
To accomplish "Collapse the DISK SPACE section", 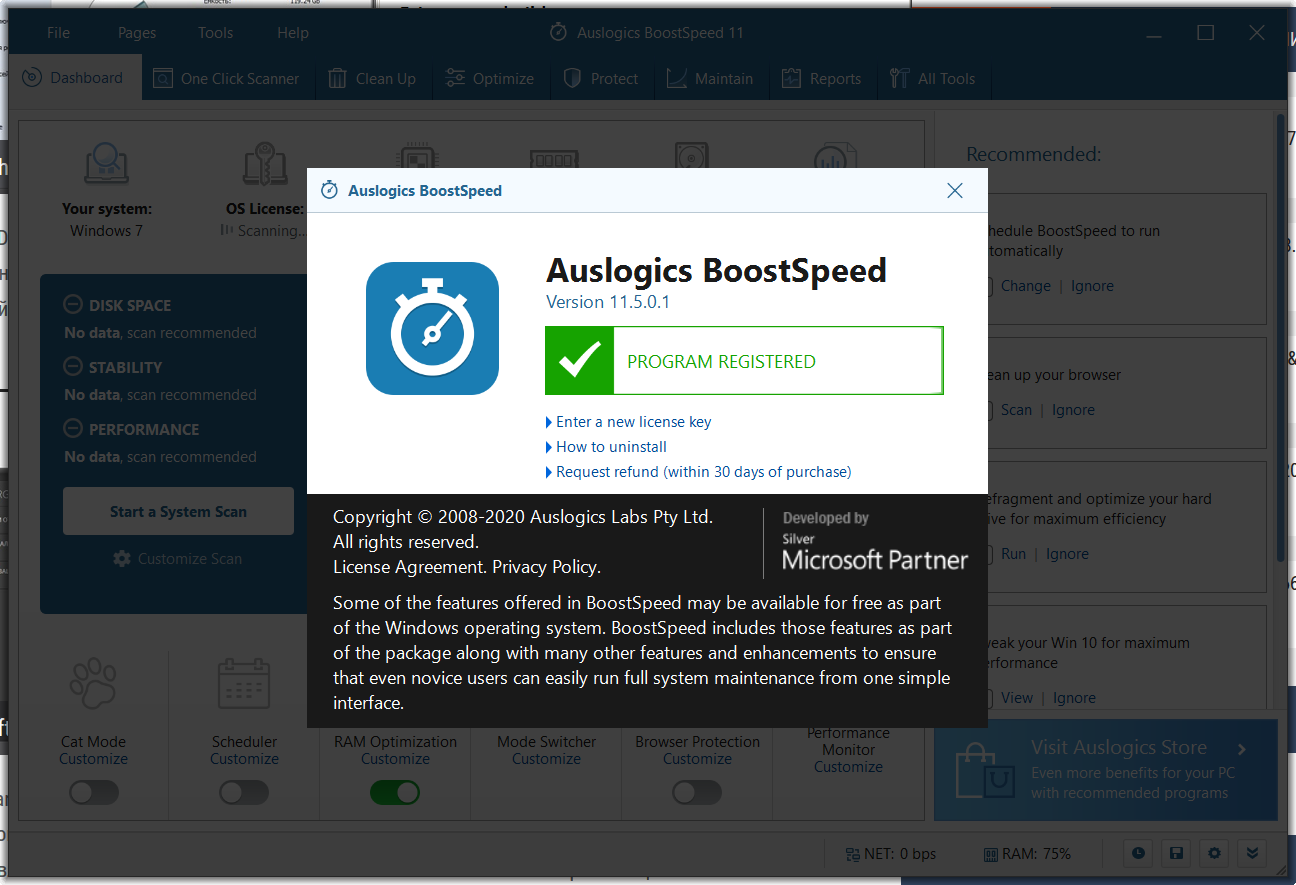I will tap(72, 305).
